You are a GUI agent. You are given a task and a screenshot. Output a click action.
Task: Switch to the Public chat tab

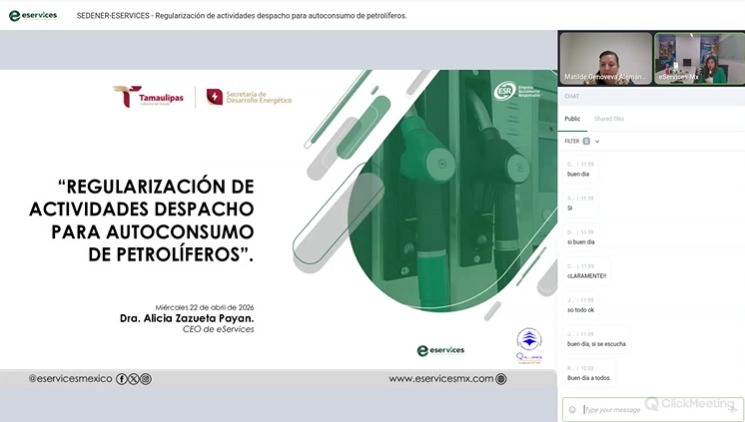coord(572,118)
